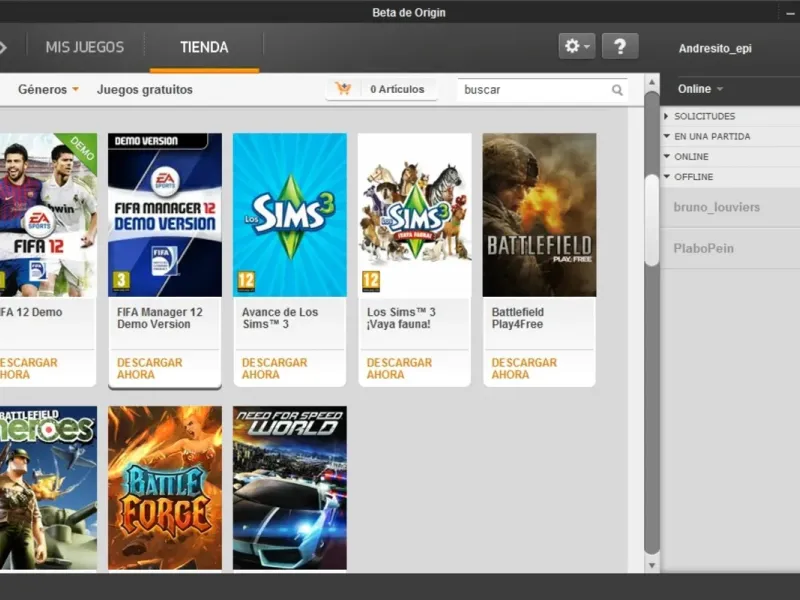Screen dimensions: 800x600
Task: Click the Los Sims 3 ¡Vaya fauna! title
Action: tap(401, 318)
